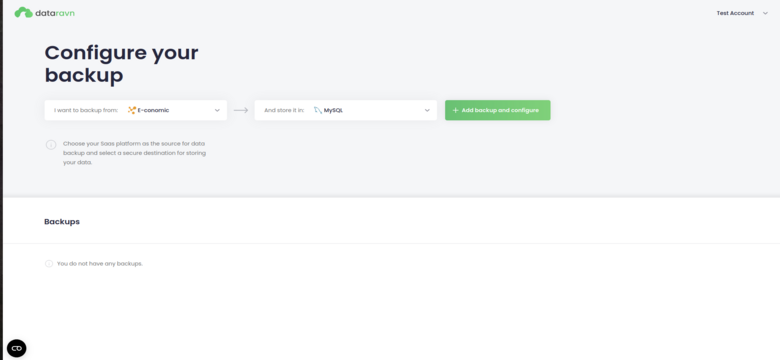Image resolution: width=780 pixels, height=360 pixels.
Task: Click the 'Configure your backup' heading
Action: (x=121, y=64)
